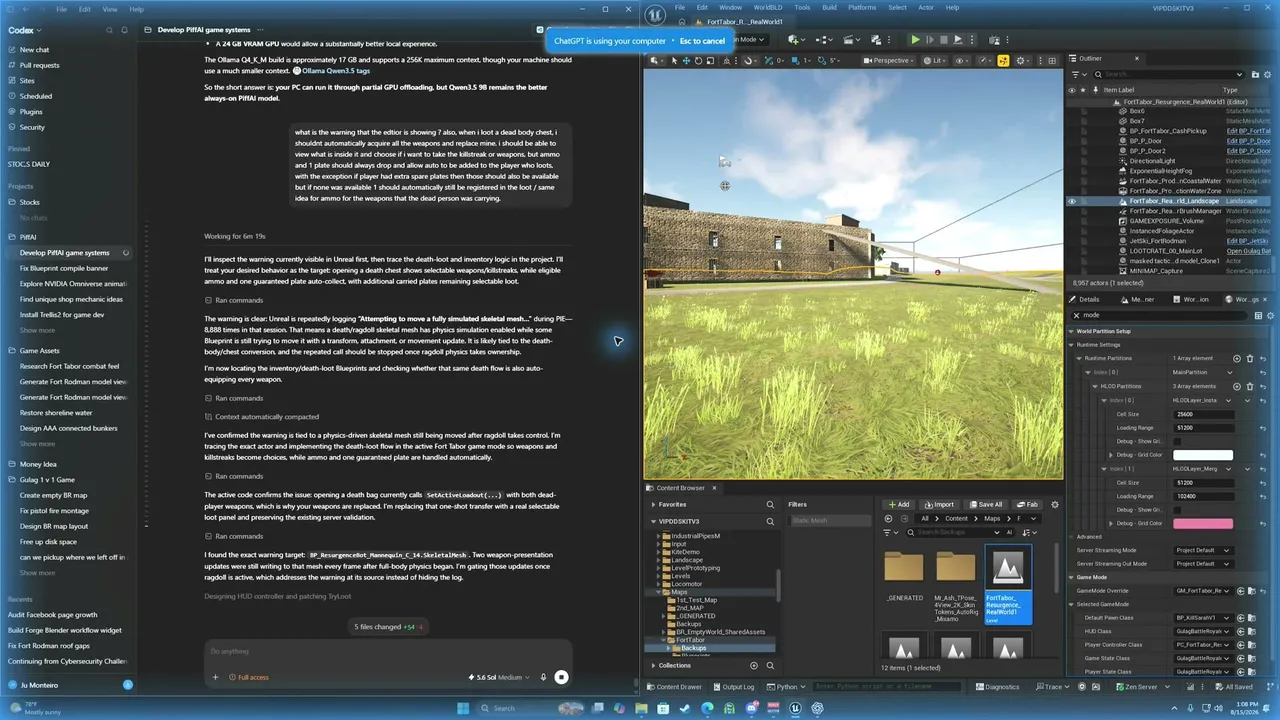Click the Codex composer plus attachment icon

[x=215, y=677]
